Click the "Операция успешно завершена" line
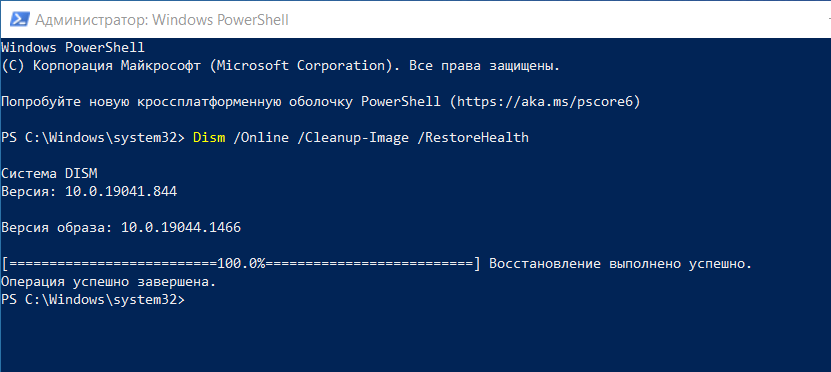The height and width of the screenshot is (372, 831). (x=109, y=282)
